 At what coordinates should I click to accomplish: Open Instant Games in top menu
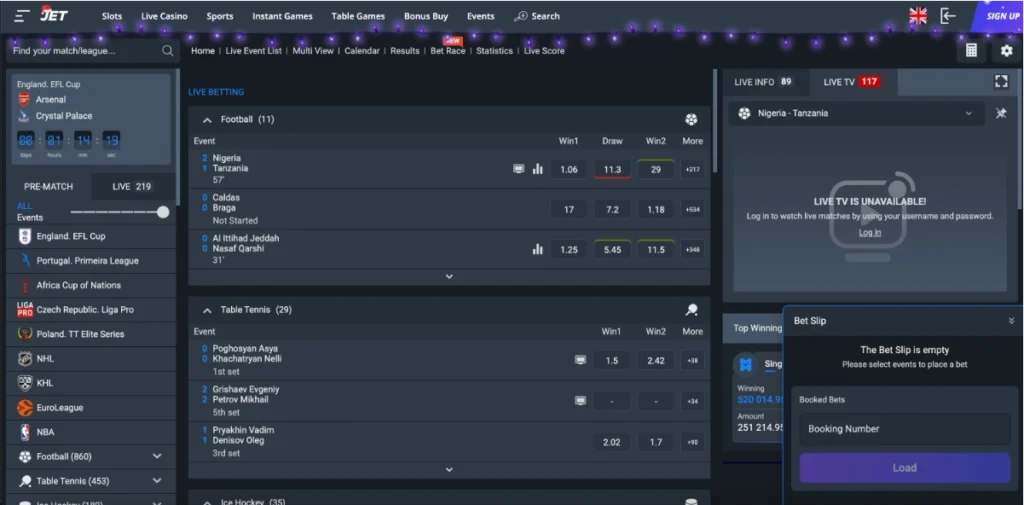point(282,16)
